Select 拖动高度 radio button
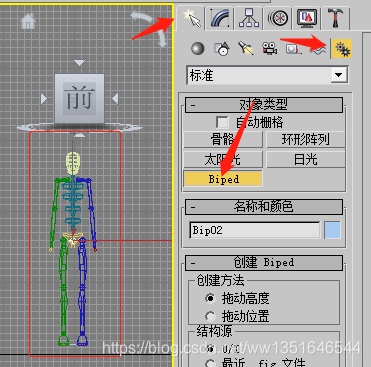371x367 pixels. click(x=210, y=298)
